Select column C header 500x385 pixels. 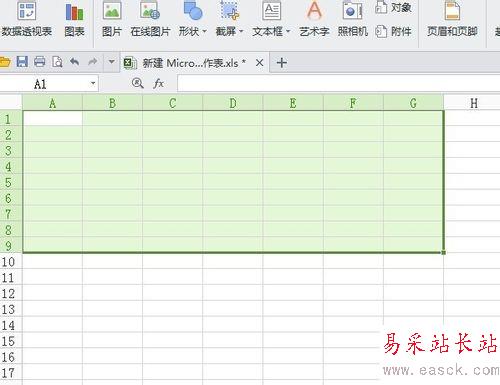[172, 103]
